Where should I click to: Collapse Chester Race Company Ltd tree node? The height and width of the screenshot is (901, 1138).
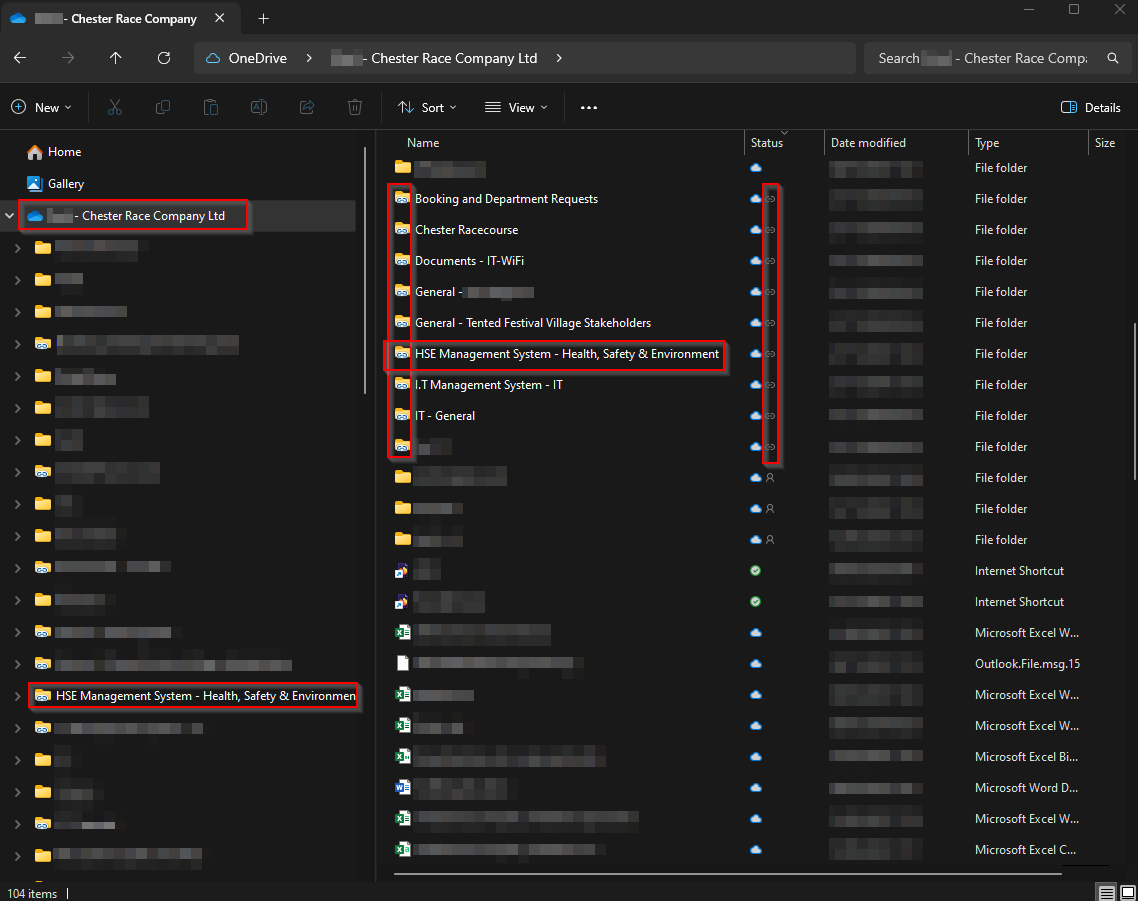click(x=9, y=216)
